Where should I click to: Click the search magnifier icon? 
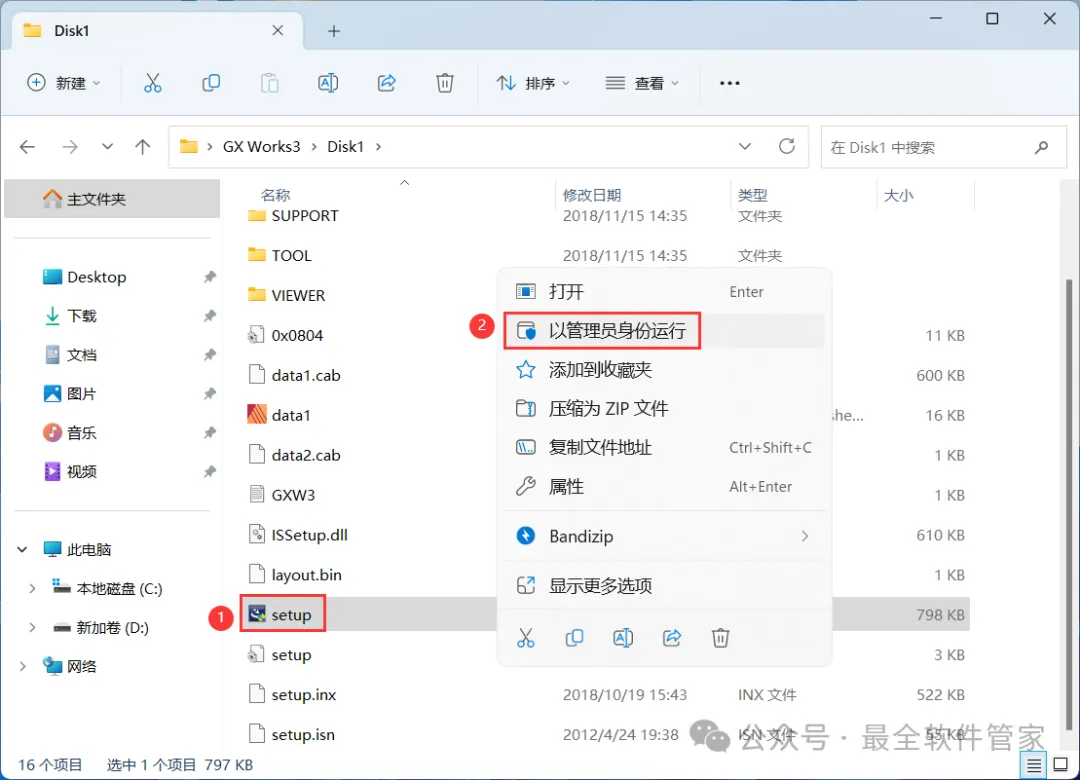[x=1041, y=147]
